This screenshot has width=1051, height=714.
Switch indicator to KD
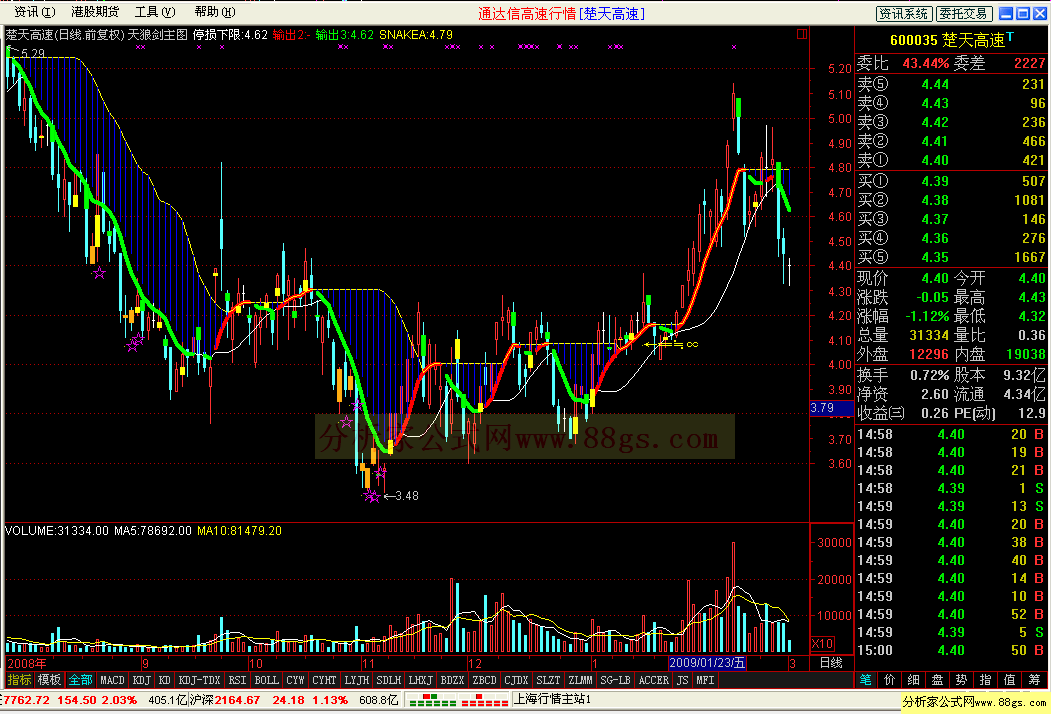click(164, 680)
